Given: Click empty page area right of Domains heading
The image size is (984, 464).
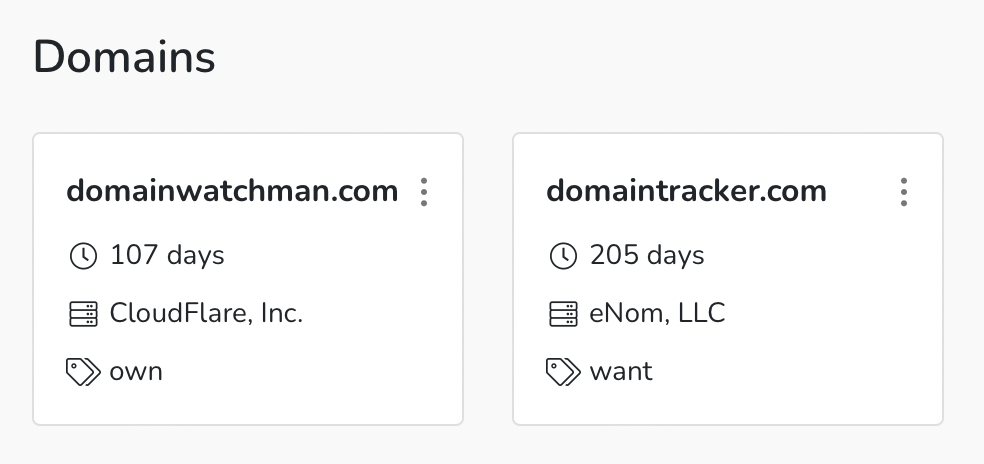Looking at the screenshot, I should (600, 58).
